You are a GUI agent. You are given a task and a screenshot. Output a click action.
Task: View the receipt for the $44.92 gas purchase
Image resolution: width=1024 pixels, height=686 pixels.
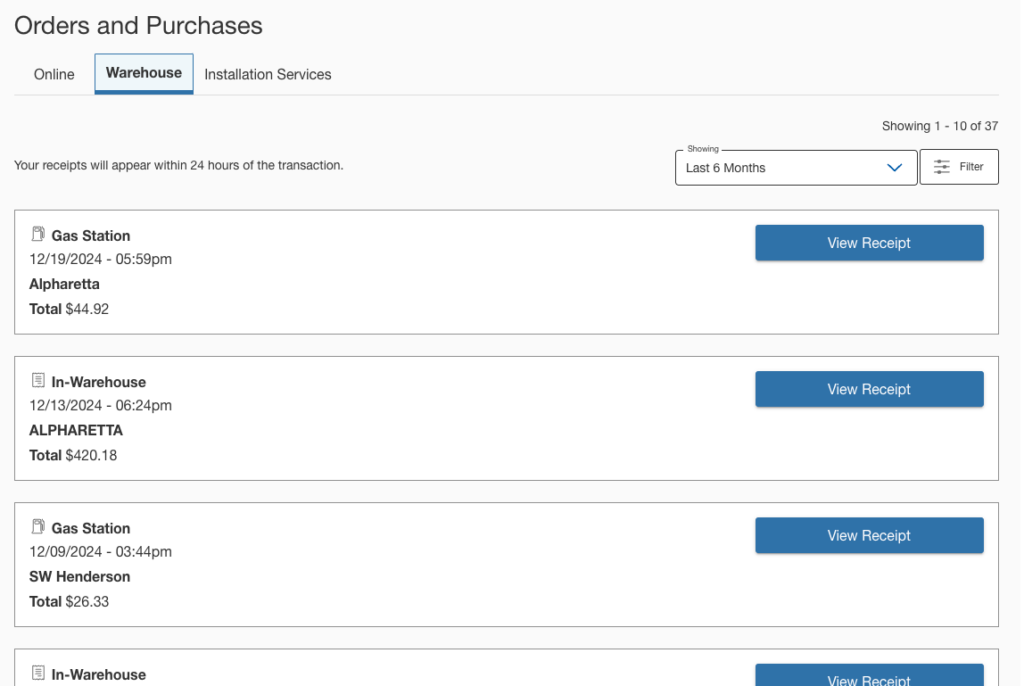pos(868,243)
